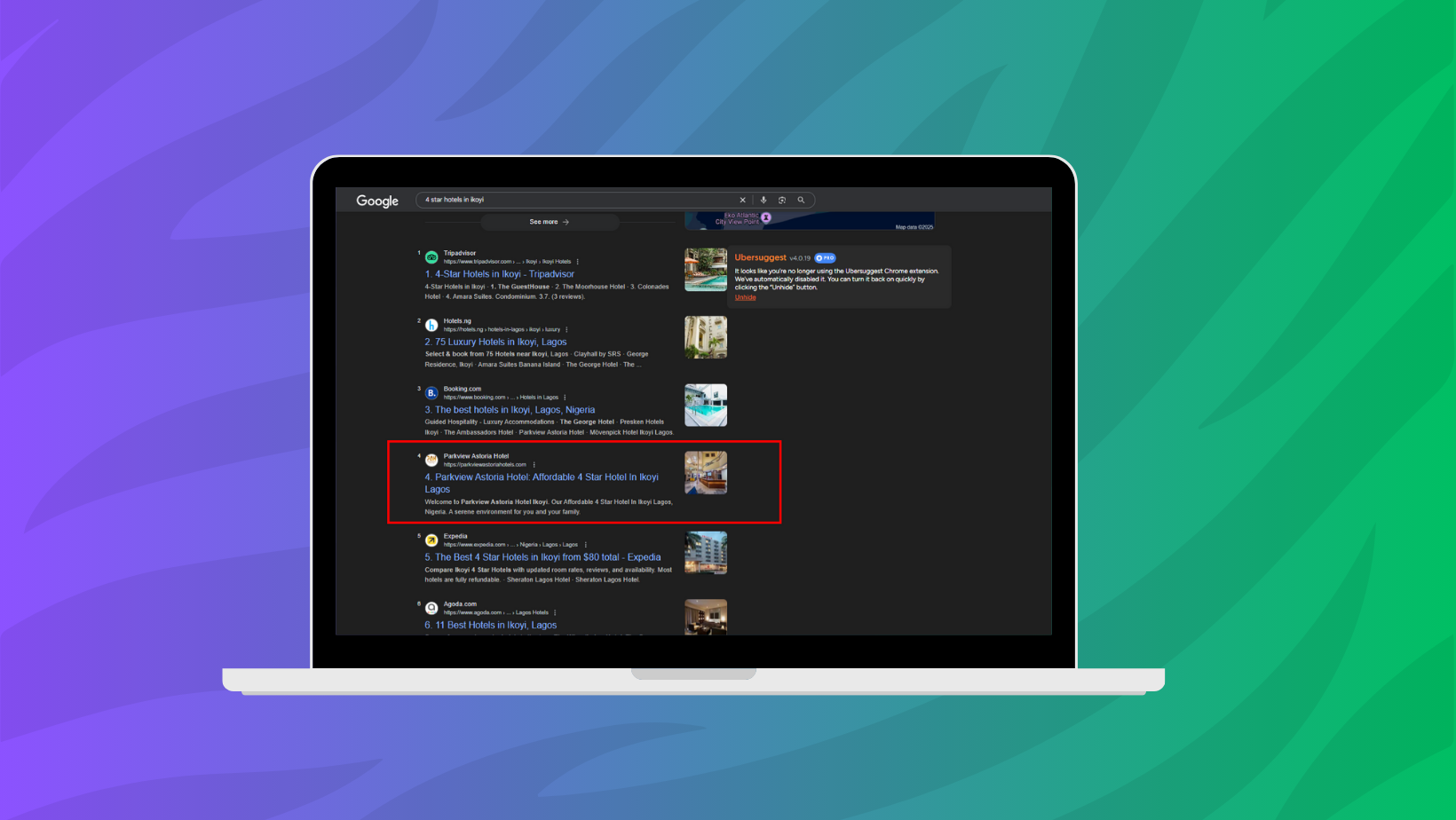Click the Expedia result hotel thumbnail
1456x820 pixels.
(706, 553)
